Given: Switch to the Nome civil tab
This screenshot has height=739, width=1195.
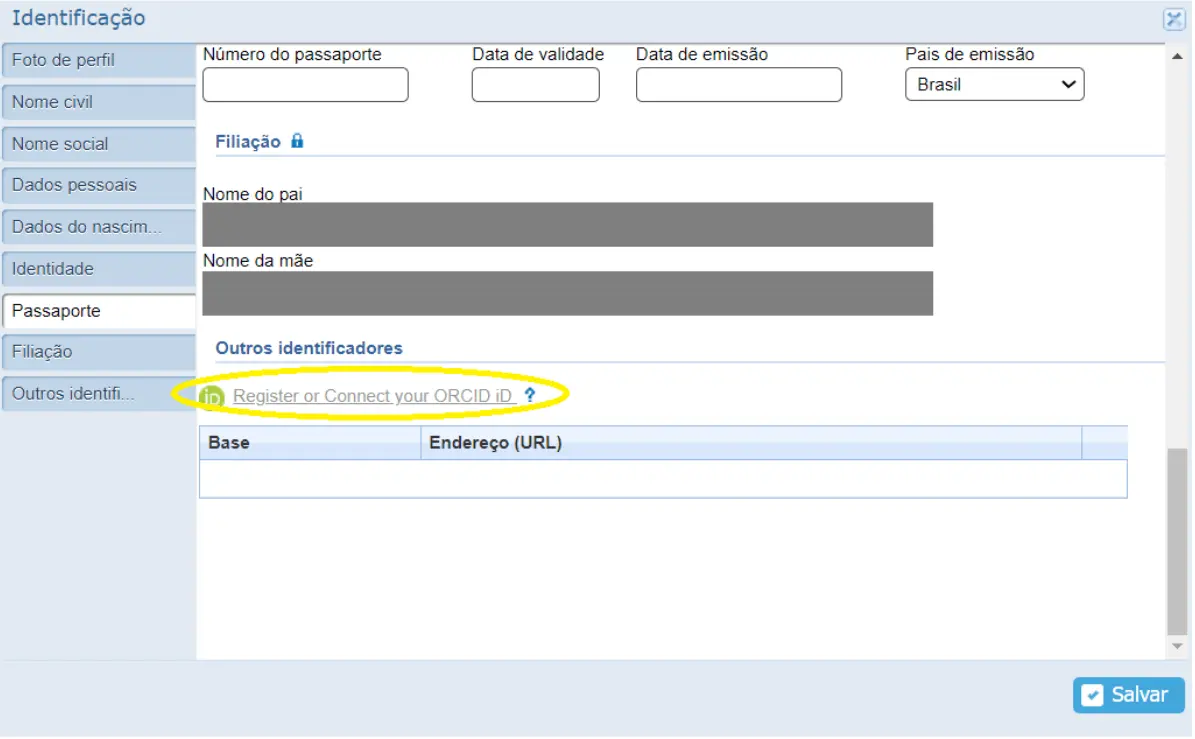Looking at the screenshot, I should 98,102.
